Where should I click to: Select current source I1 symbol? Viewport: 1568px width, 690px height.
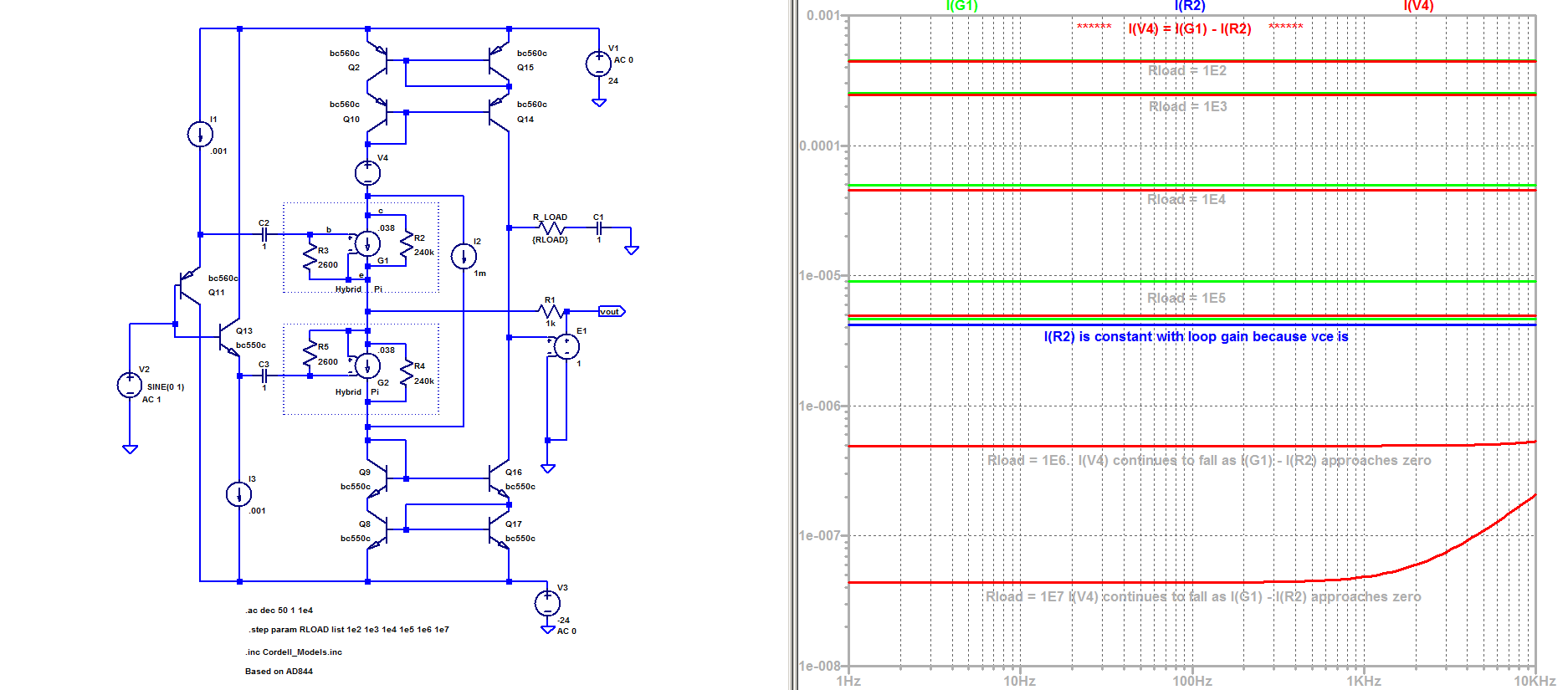coord(200,134)
